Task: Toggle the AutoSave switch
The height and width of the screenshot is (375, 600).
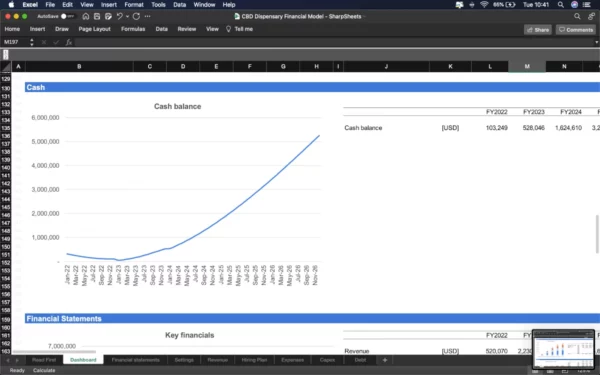Action: tap(67, 16)
